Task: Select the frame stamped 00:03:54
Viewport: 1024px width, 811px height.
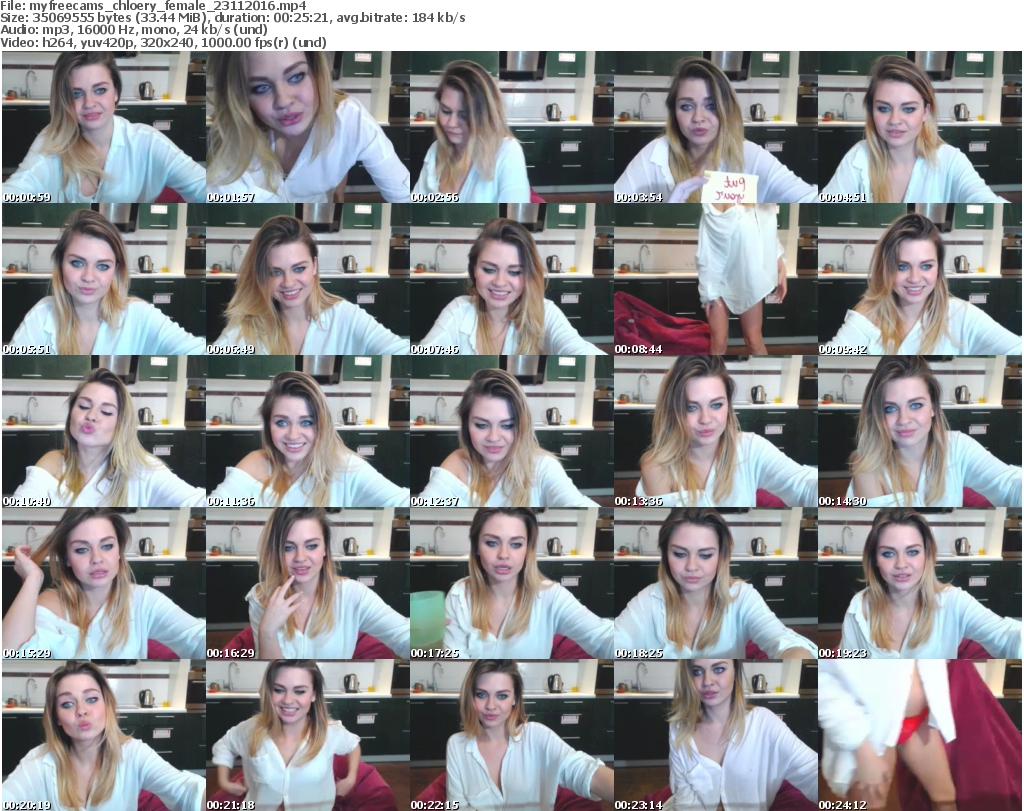Action: 715,127
